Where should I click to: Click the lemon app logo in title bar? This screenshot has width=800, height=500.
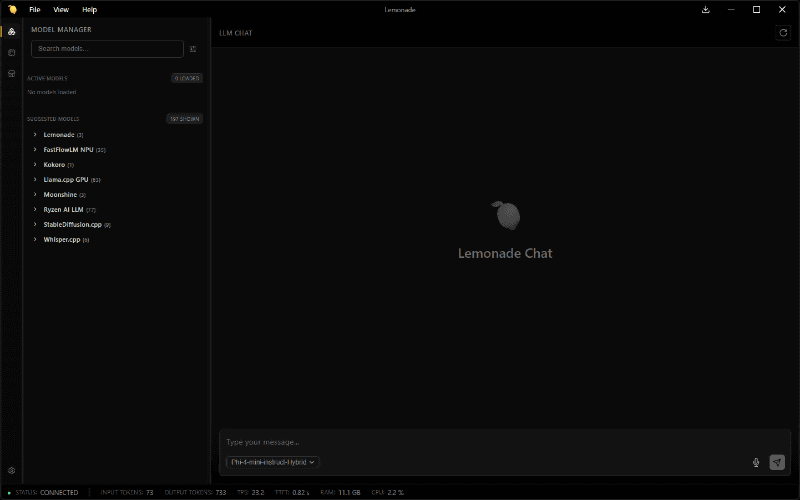point(12,10)
